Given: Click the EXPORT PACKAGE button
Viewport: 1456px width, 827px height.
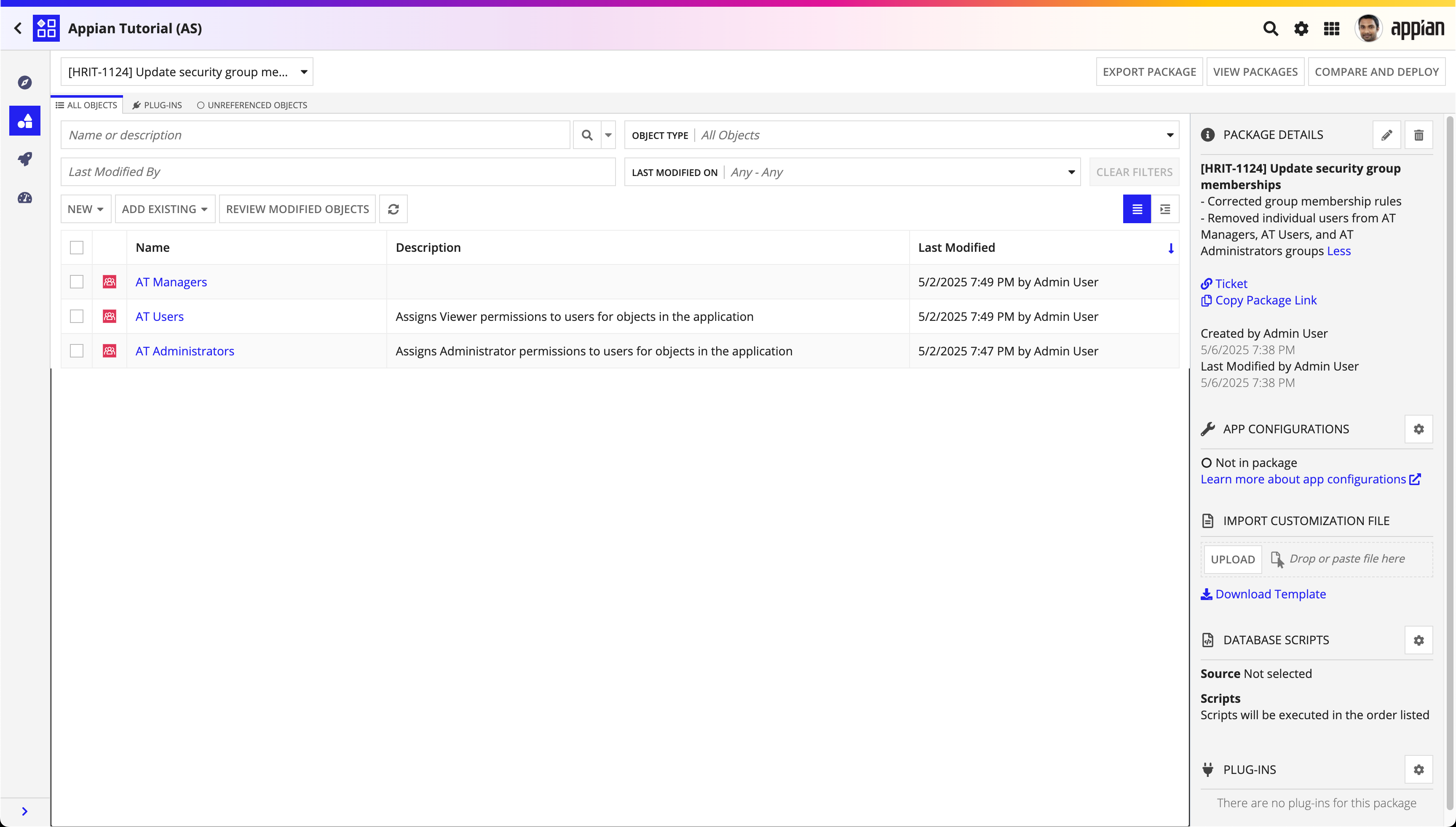Looking at the screenshot, I should point(1149,72).
